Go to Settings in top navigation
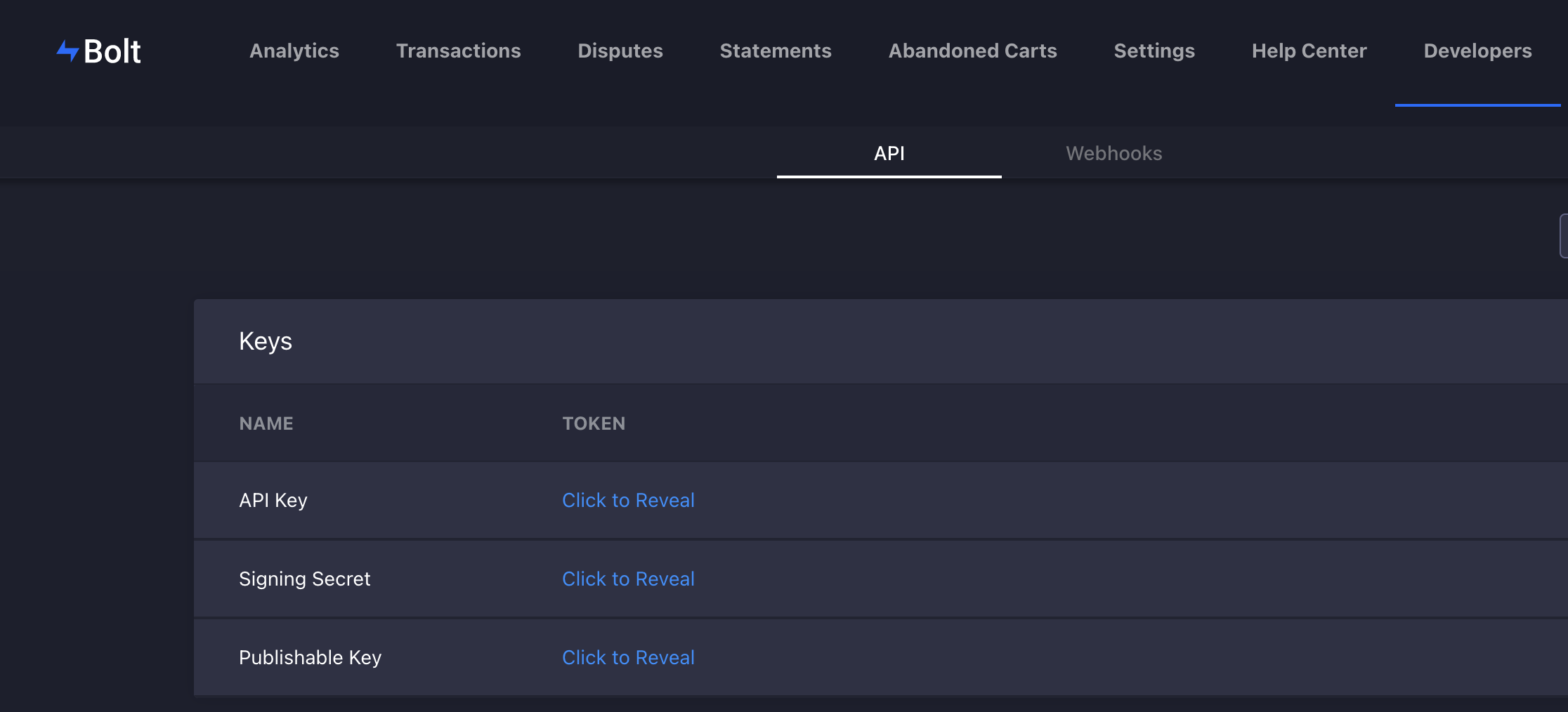The image size is (1568, 712). pos(1154,51)
